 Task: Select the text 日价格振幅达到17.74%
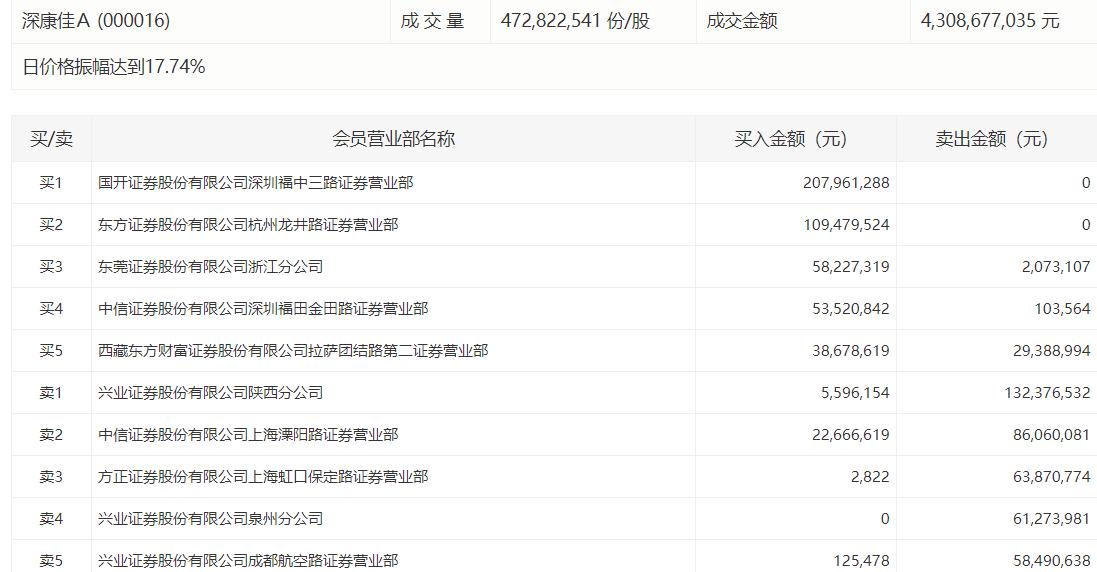pos(114,67)
